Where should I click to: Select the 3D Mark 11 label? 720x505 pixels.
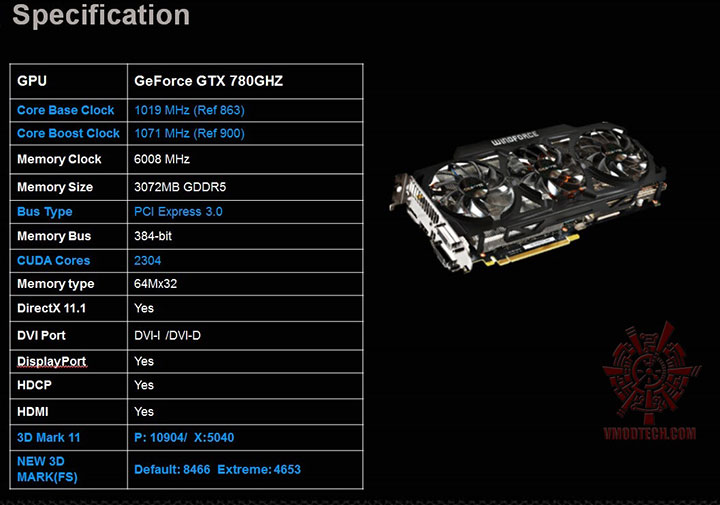[49, 438]
